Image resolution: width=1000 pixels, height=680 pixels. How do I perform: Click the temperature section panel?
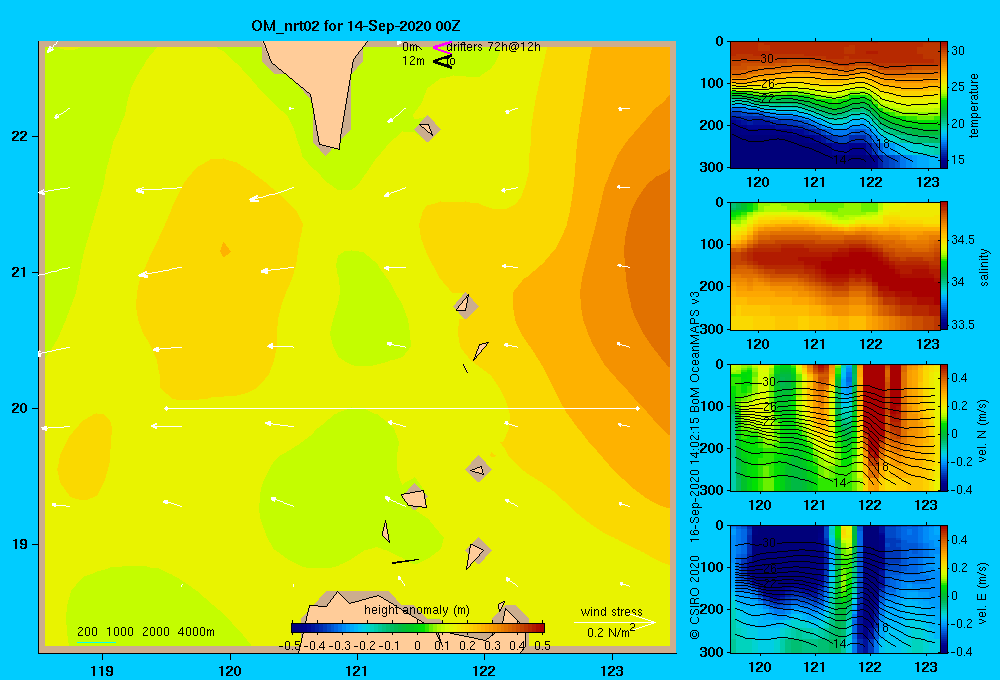click(x=835, y=105)
